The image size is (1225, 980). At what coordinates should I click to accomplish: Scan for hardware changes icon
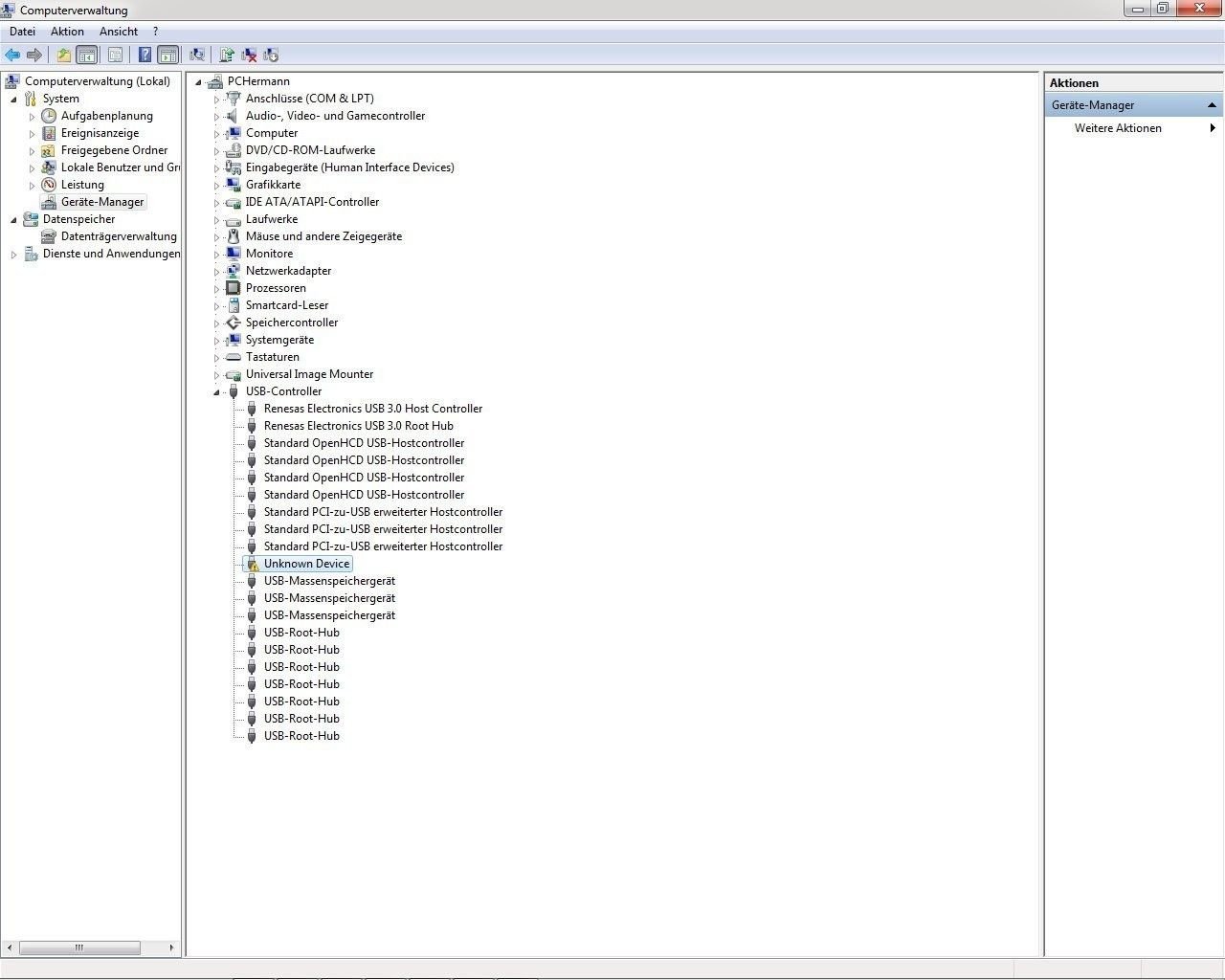pos(197,56)
